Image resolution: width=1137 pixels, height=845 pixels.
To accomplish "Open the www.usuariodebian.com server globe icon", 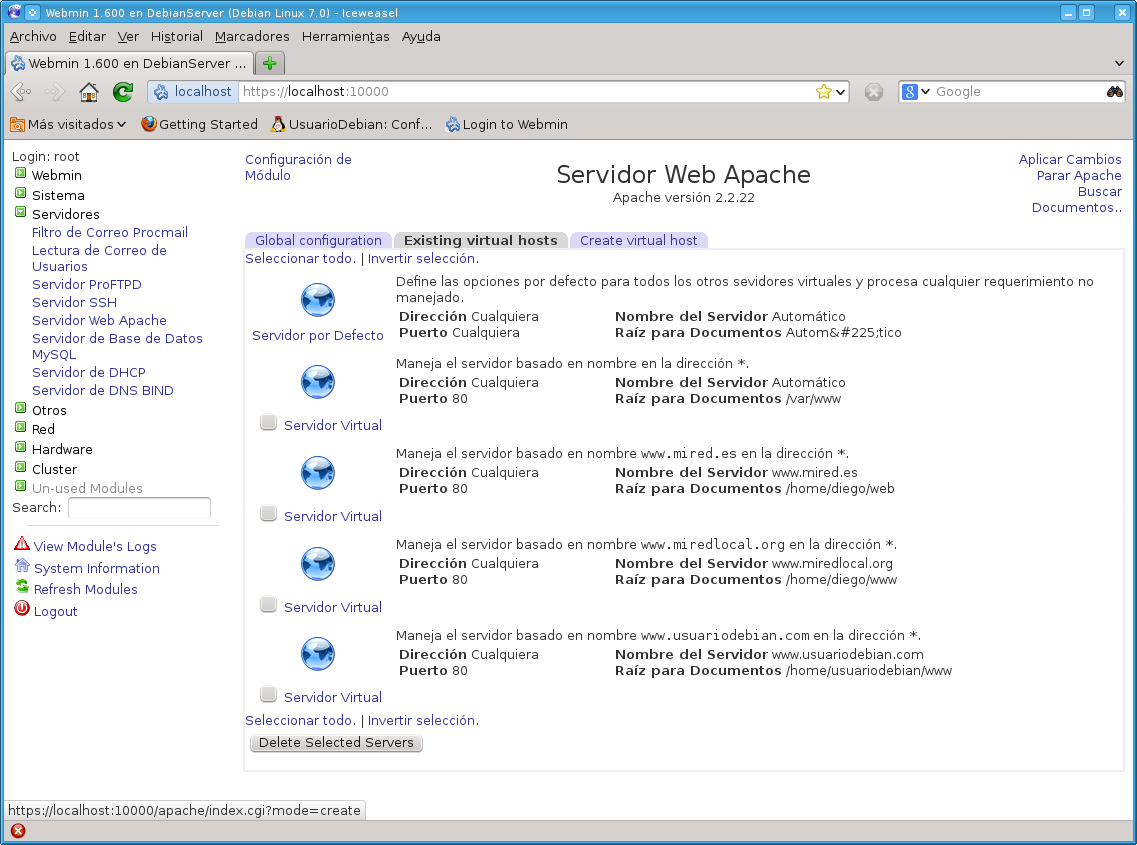I will (x=318, y=654).
